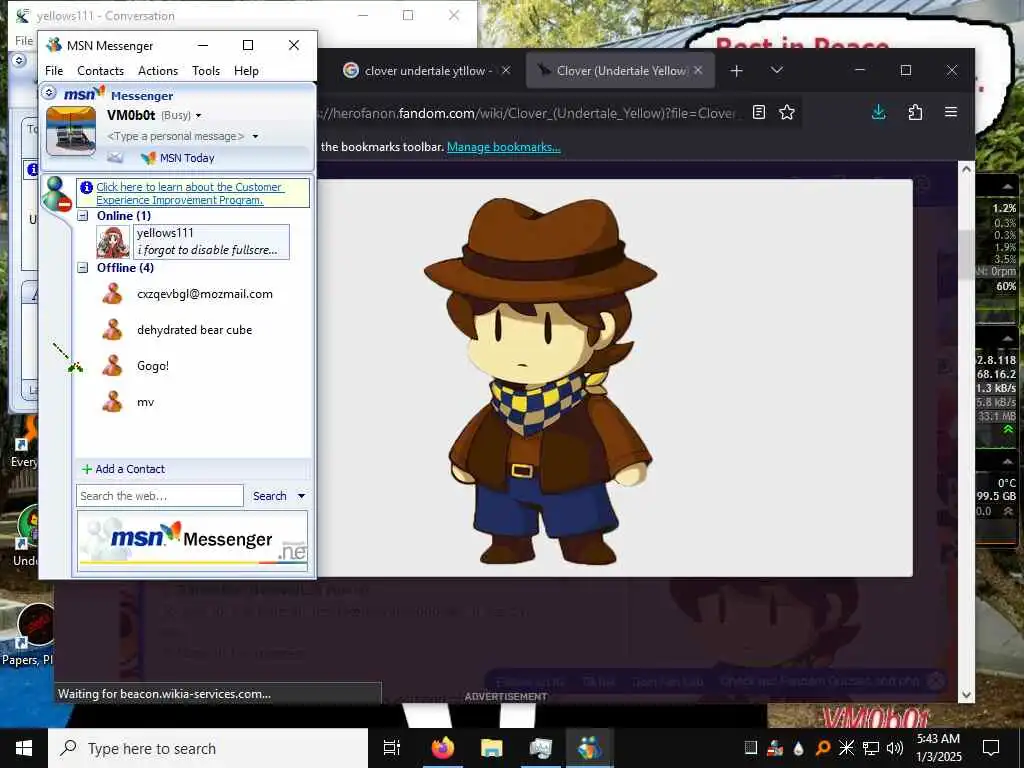
Task: Collapse the MSN Messenger header chevron
Action: (49, 93)
